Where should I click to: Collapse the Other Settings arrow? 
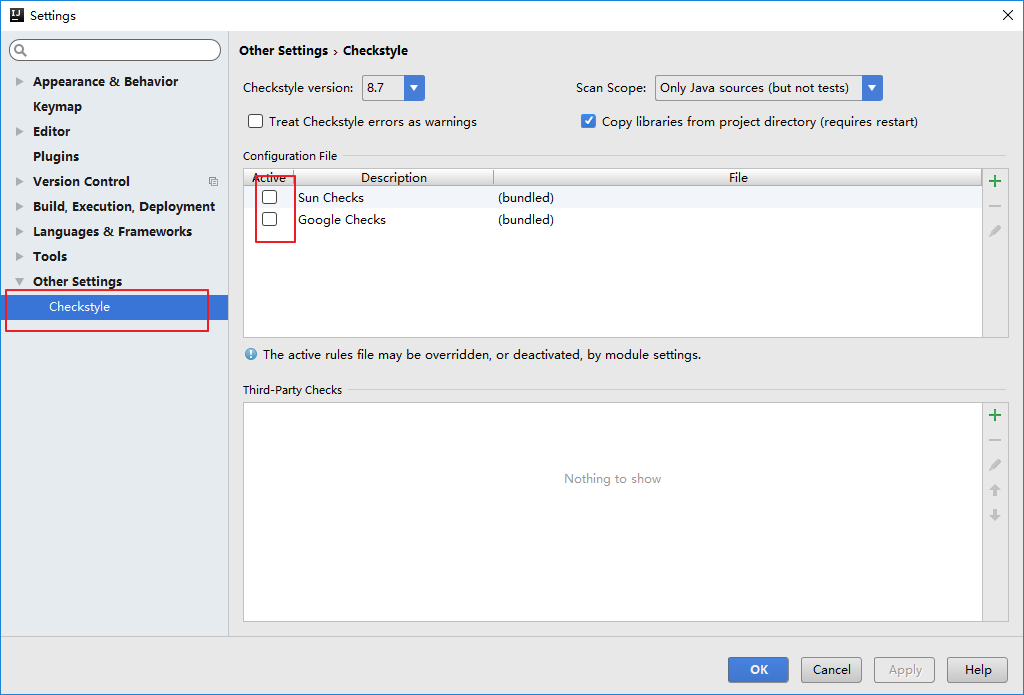coord(20,282)
